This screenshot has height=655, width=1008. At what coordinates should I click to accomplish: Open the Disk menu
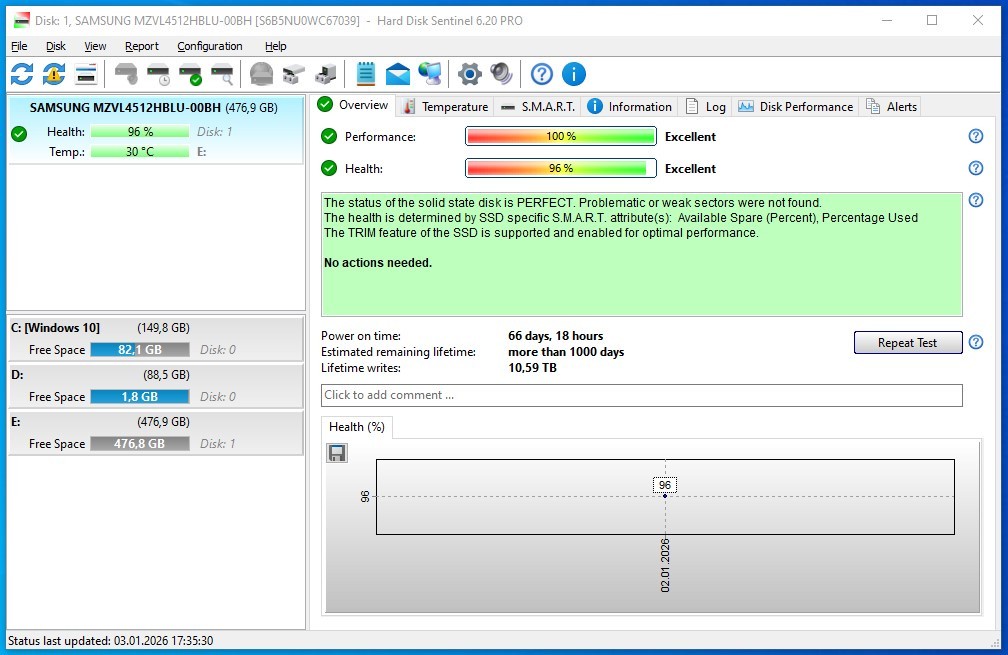[x=56, y=46]
